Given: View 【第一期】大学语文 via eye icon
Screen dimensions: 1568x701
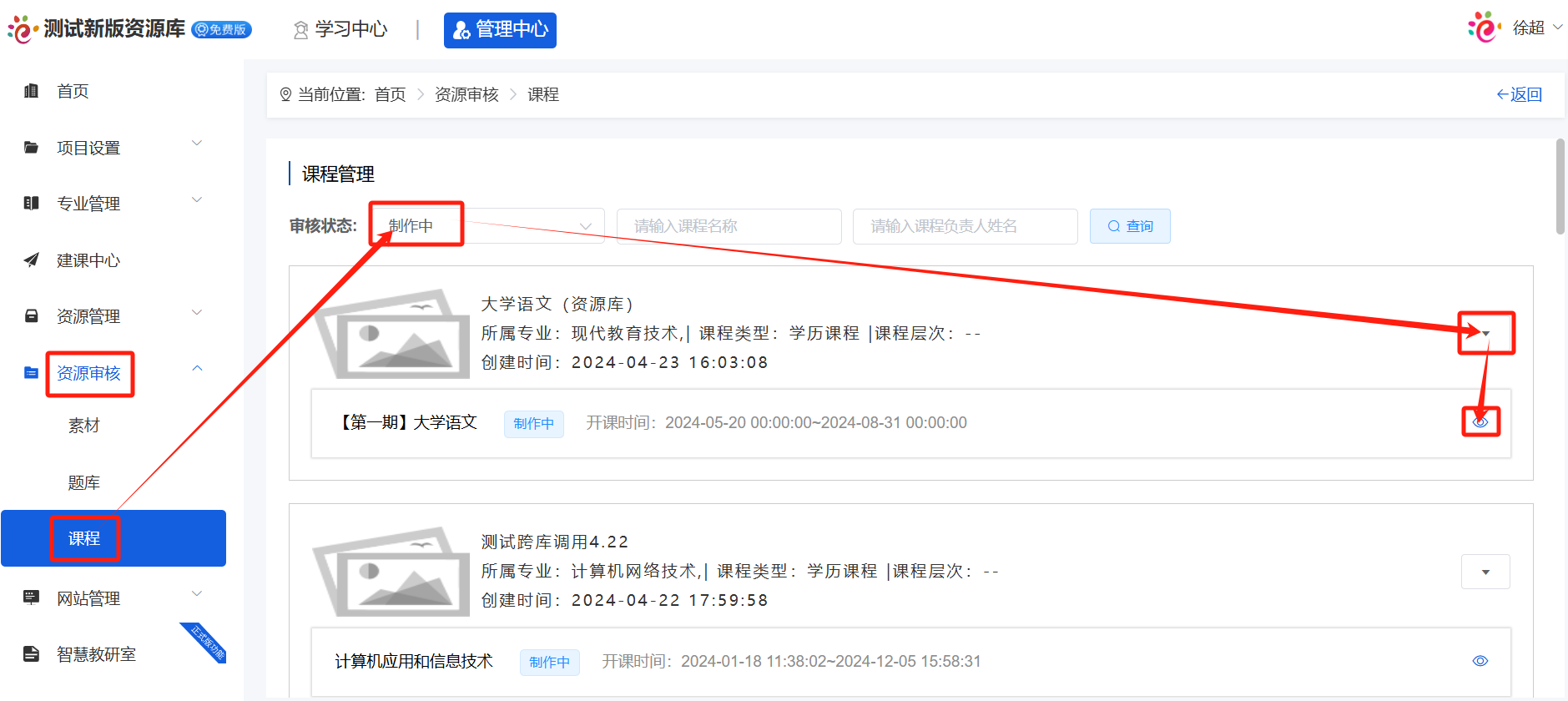Looking at the screenshot, I should (1480, 422).
